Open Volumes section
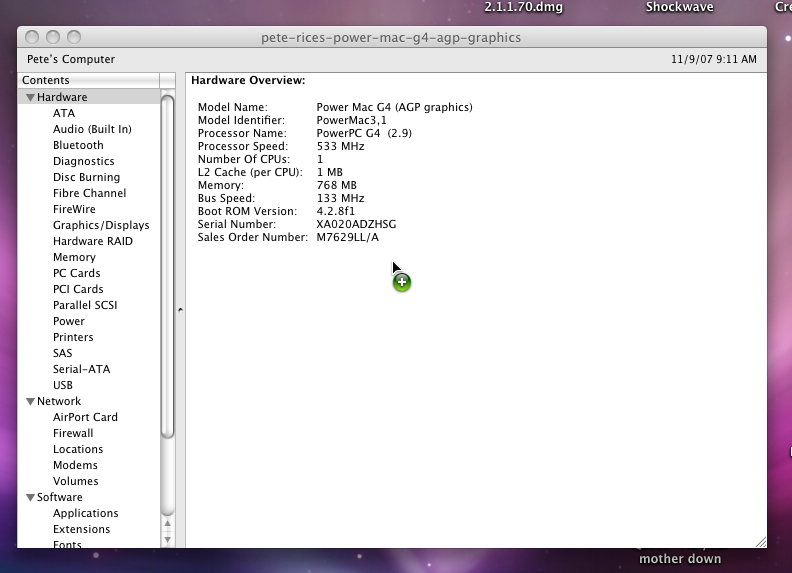Image resolution: width=792 pixels, height=573 pixels. tap(75, 481)
